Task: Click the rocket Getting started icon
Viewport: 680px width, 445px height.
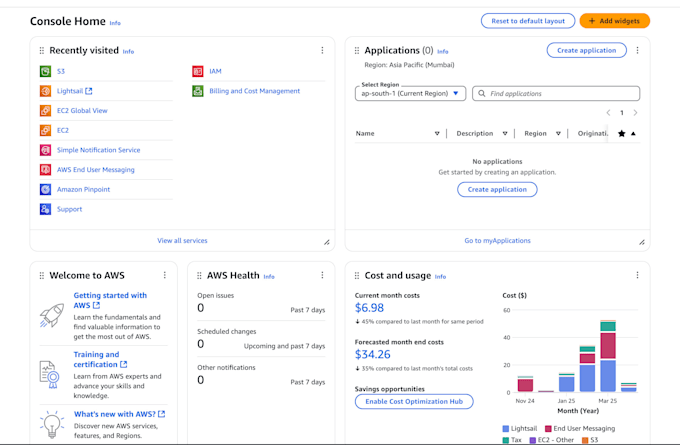Action: [52, 315]
